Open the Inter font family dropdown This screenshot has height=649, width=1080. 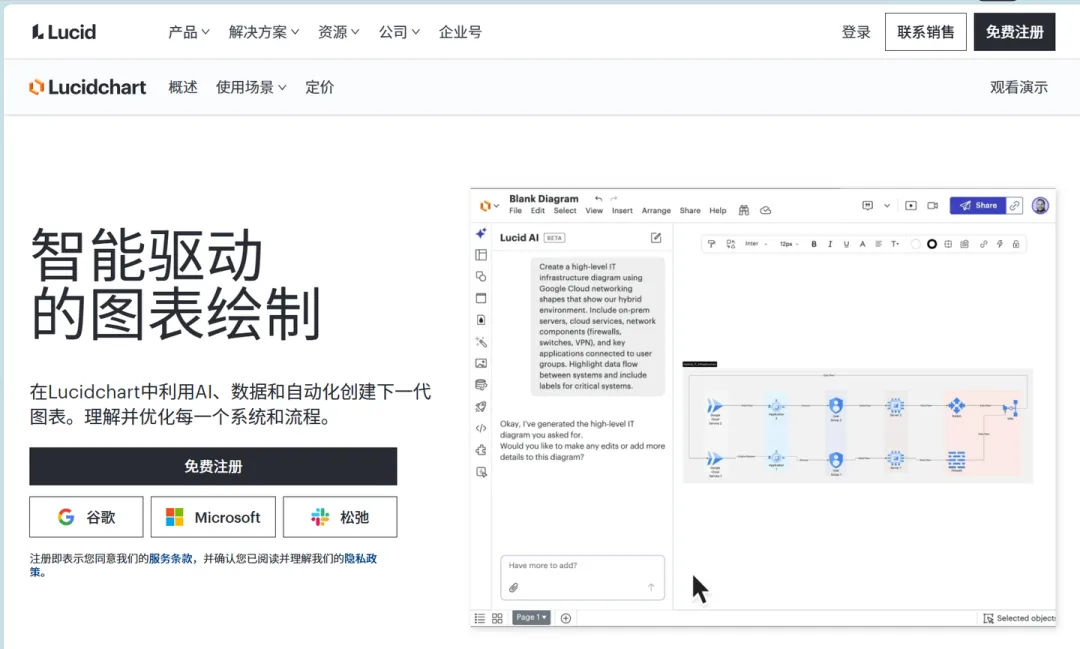pos(756,244)
